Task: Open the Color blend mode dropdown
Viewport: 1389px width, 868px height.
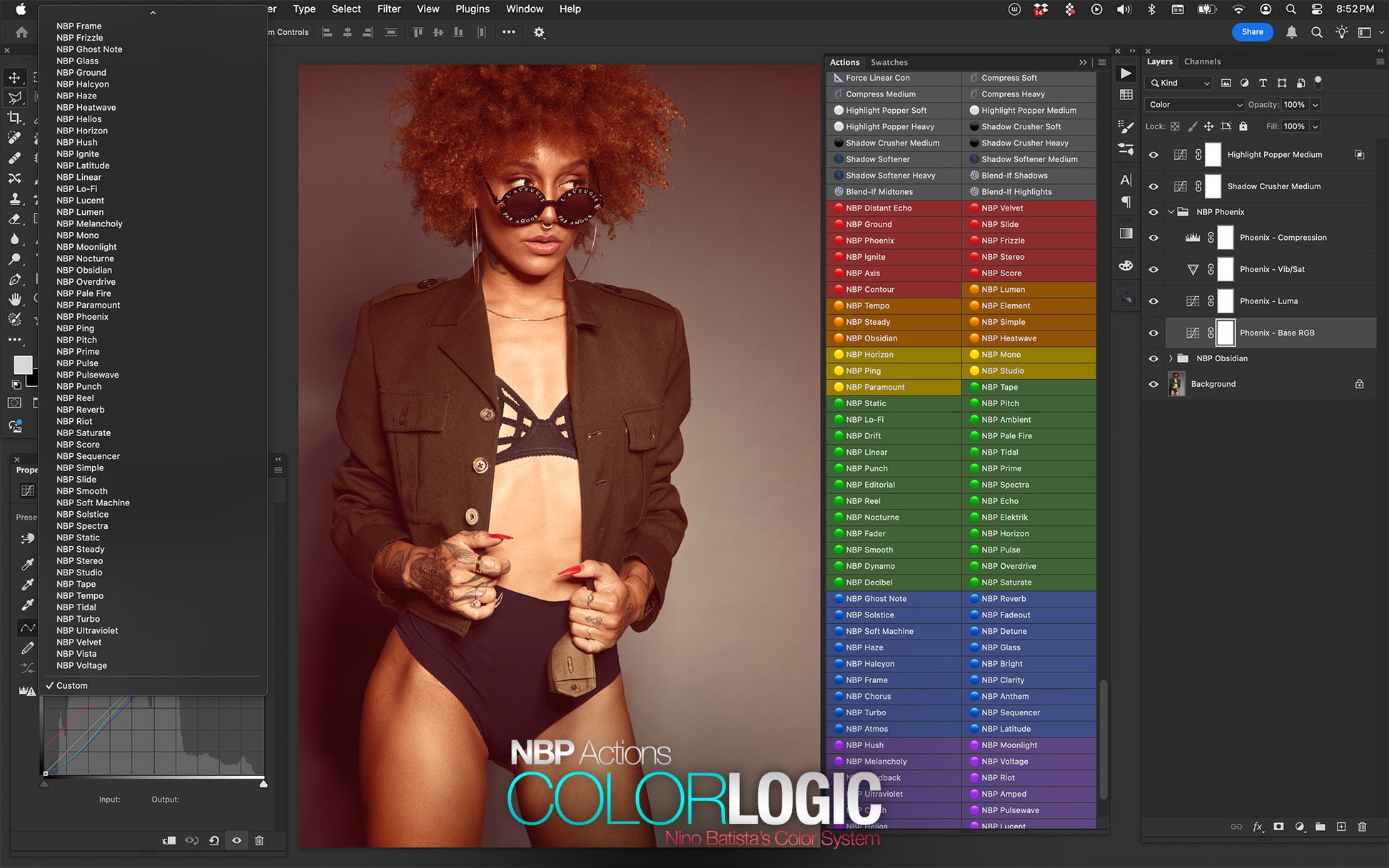Action: (x=1195, y=105)
